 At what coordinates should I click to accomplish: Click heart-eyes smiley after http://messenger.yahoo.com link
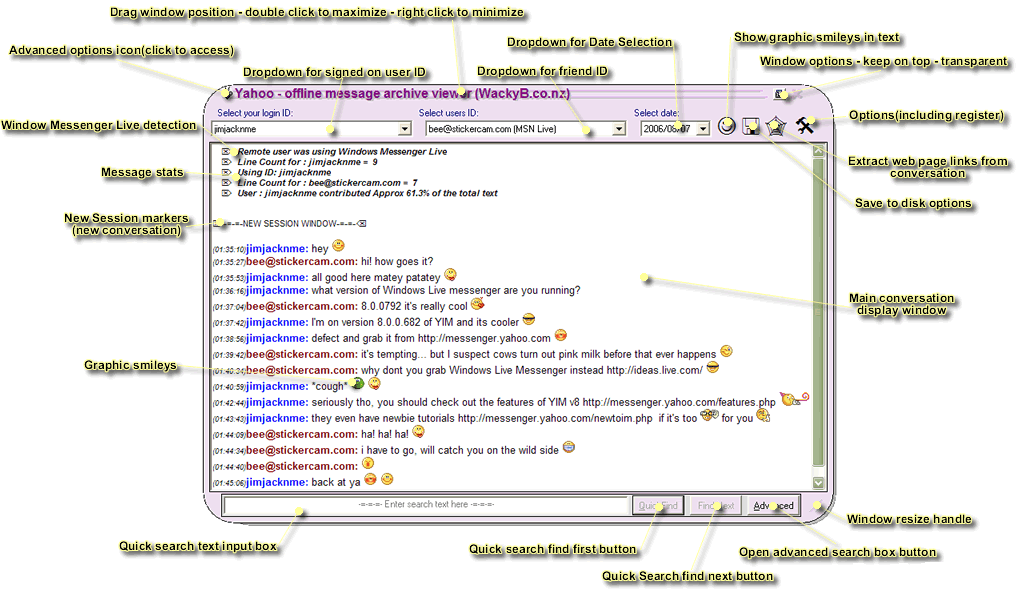click(560, 335)
